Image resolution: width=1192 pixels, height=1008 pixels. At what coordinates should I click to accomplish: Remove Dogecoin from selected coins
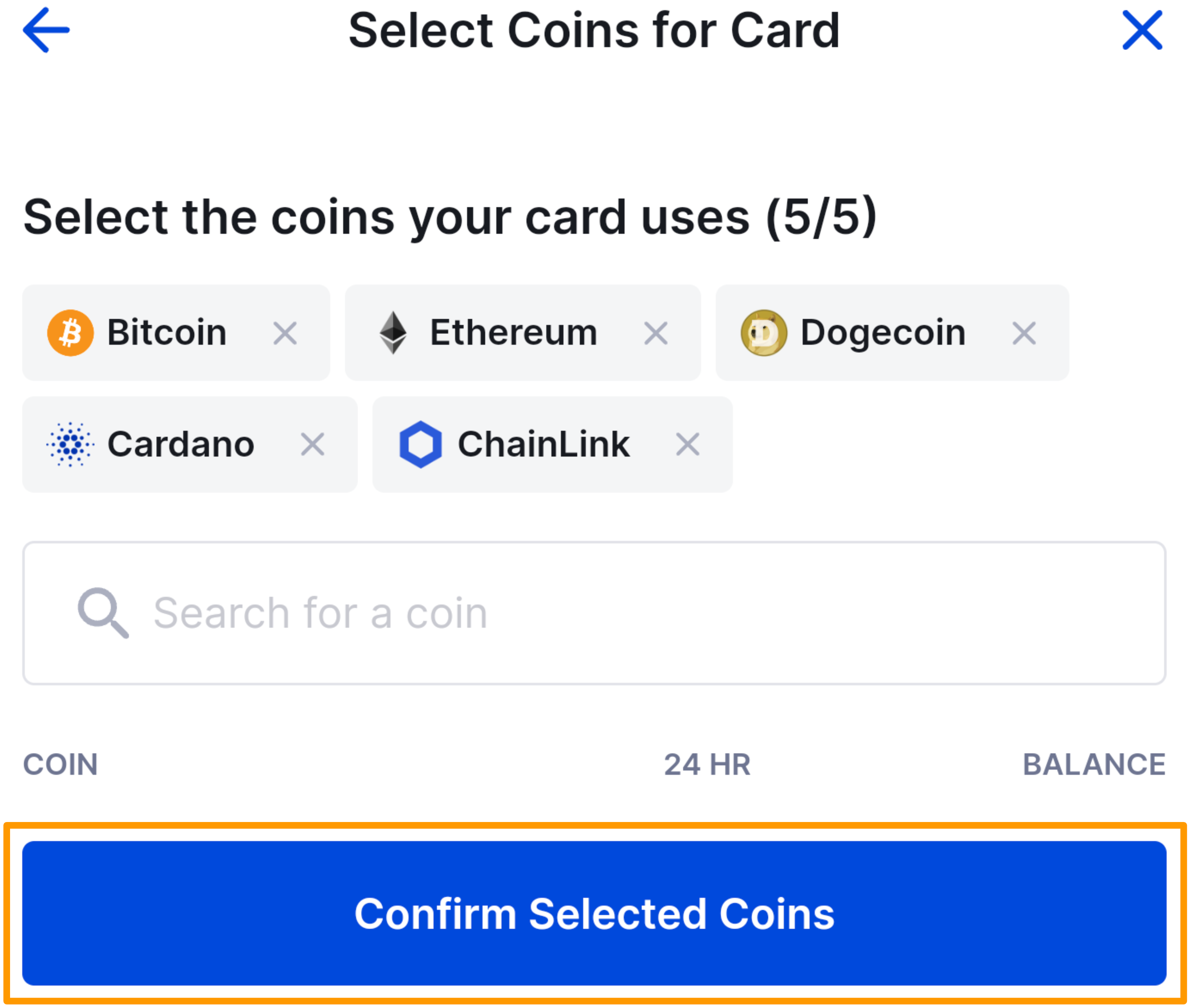[1023, 333]
